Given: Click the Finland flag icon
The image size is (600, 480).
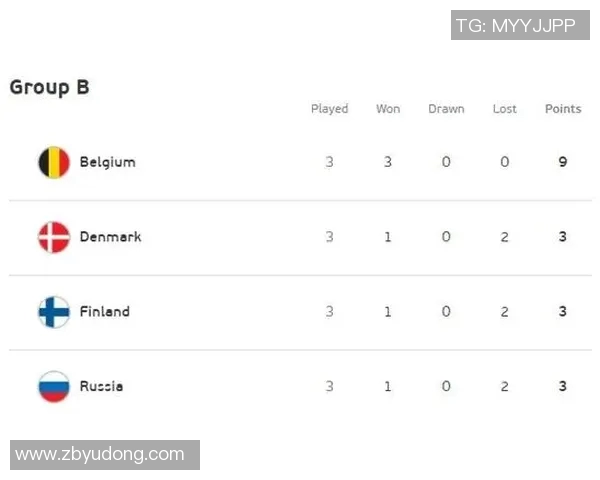Looking at the screenshot, I should point(54,312).
